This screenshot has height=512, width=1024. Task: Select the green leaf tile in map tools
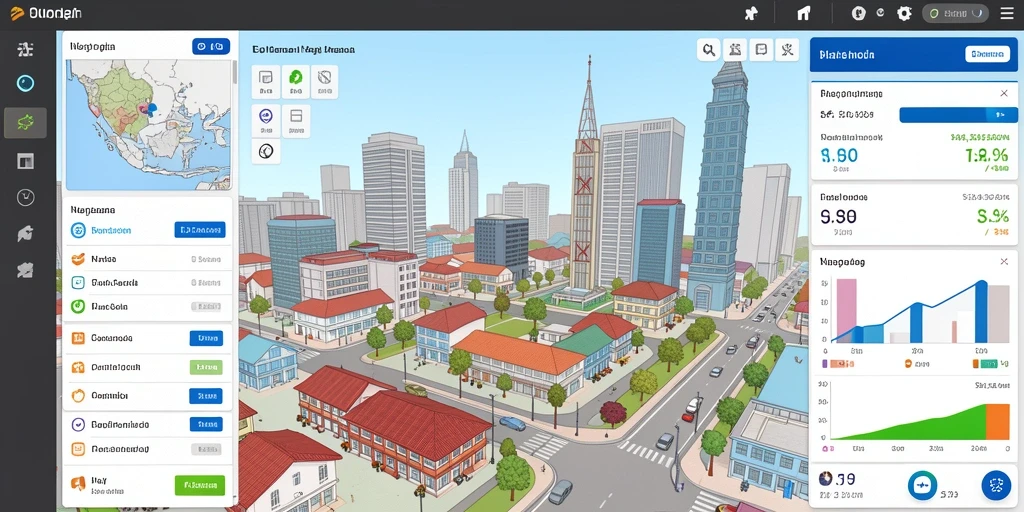click(295, 82)
